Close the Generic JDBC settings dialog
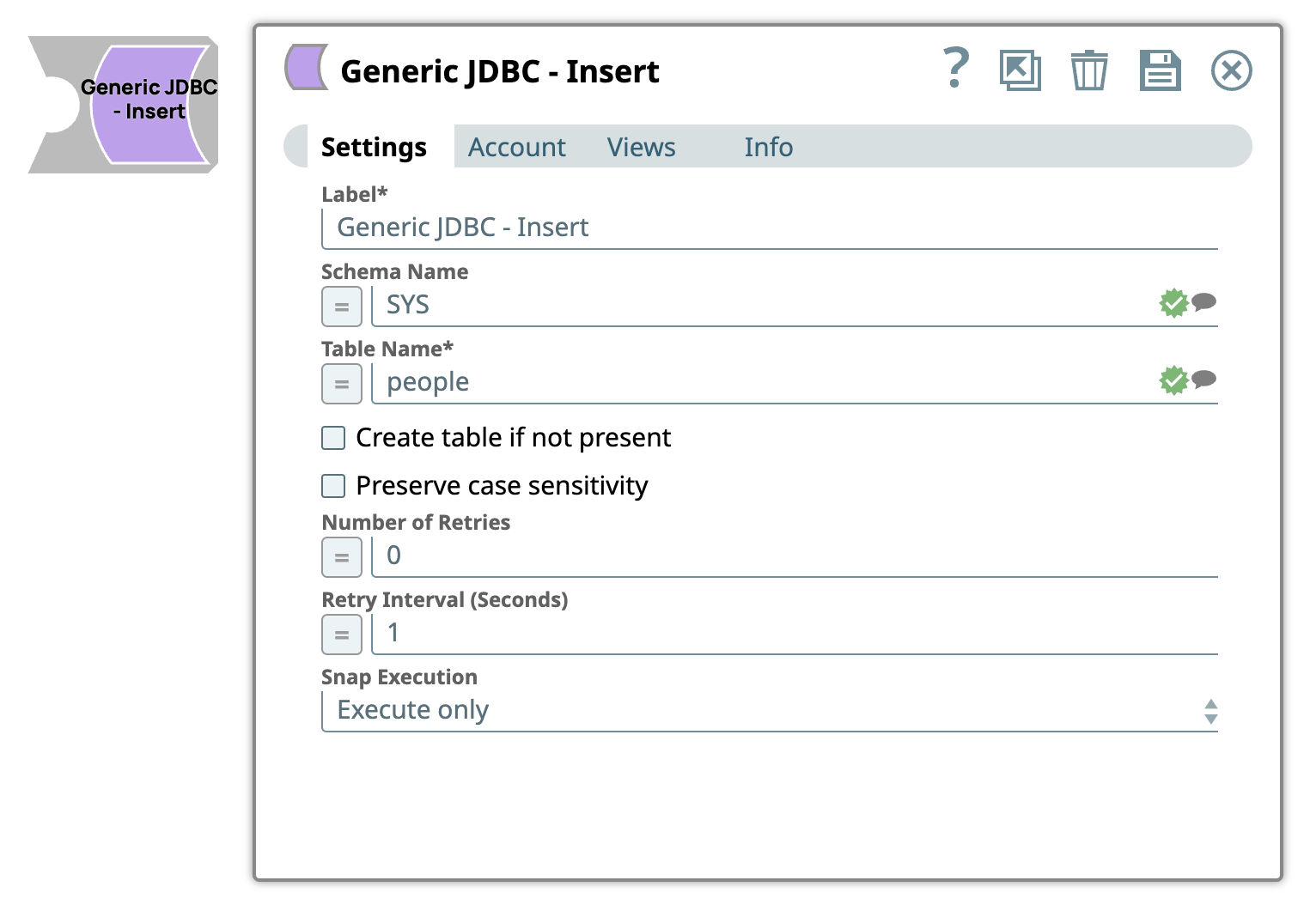 pyautogui.click(x=1231, y=70)
